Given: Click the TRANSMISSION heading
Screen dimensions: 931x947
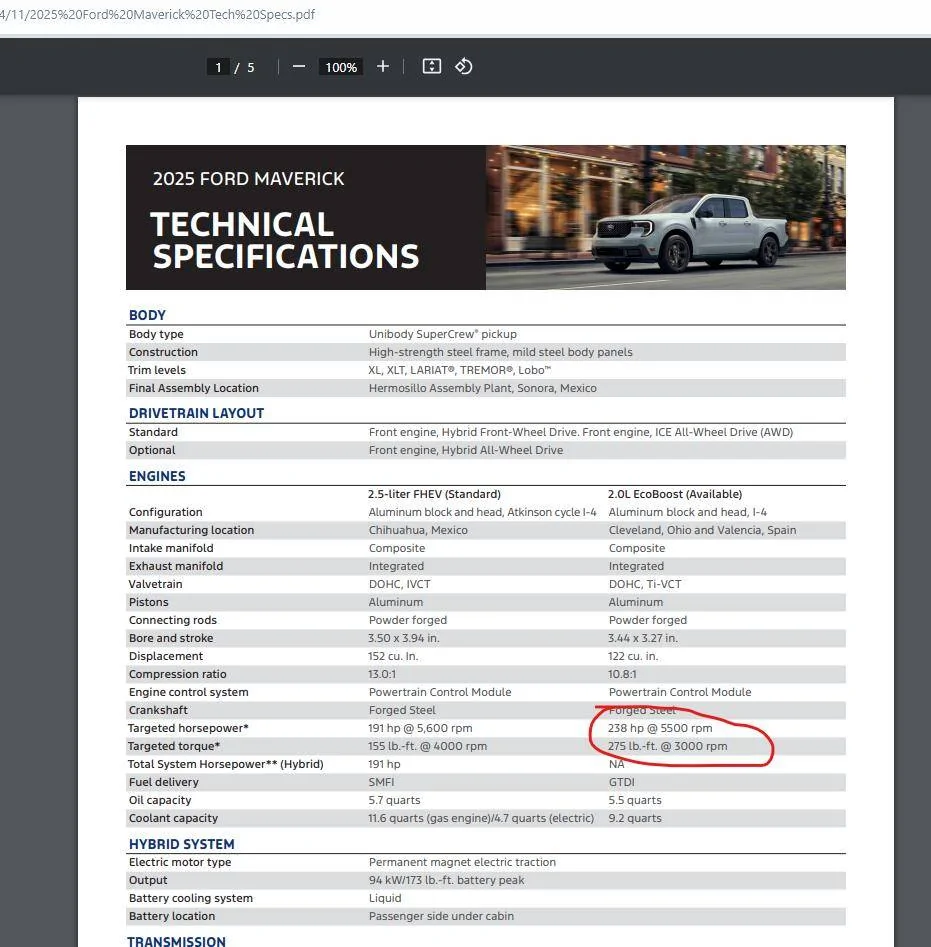Looking at the screenshot, I should [176, 941].
